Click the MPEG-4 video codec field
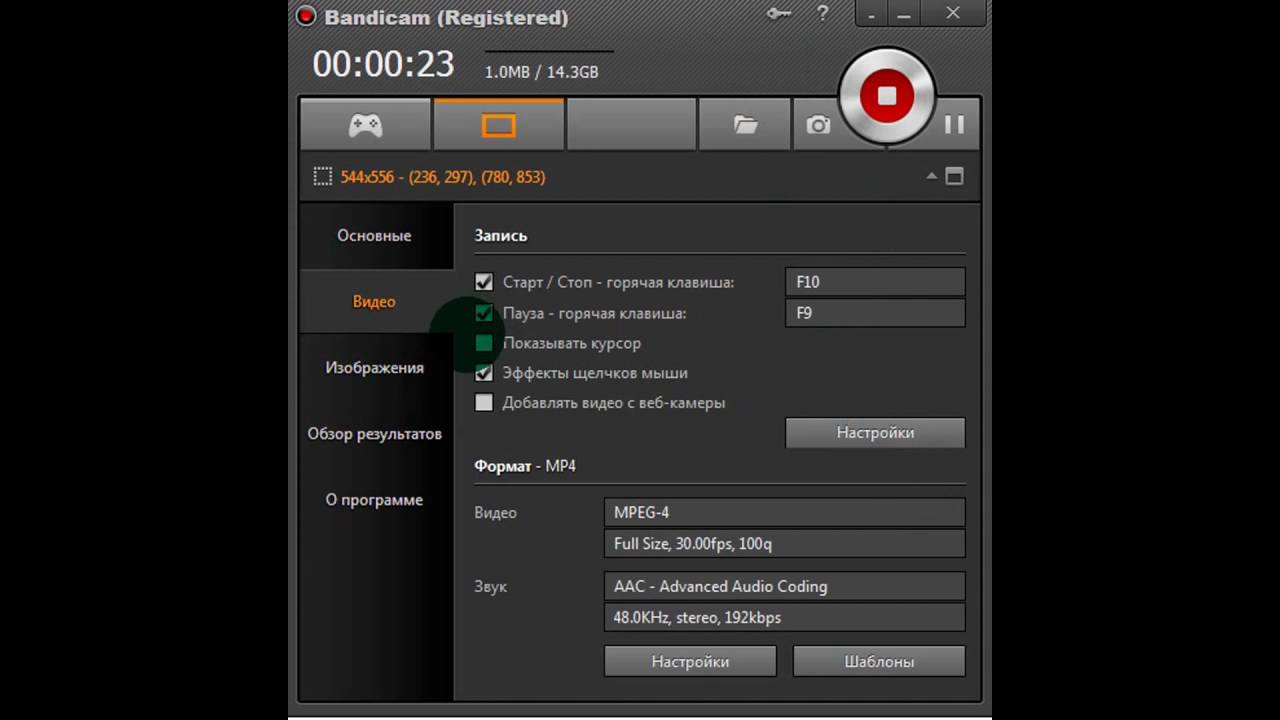Image resolution: width=1280 pixels, height=720 pixels. pyautogui.click(x=785, y=512)
